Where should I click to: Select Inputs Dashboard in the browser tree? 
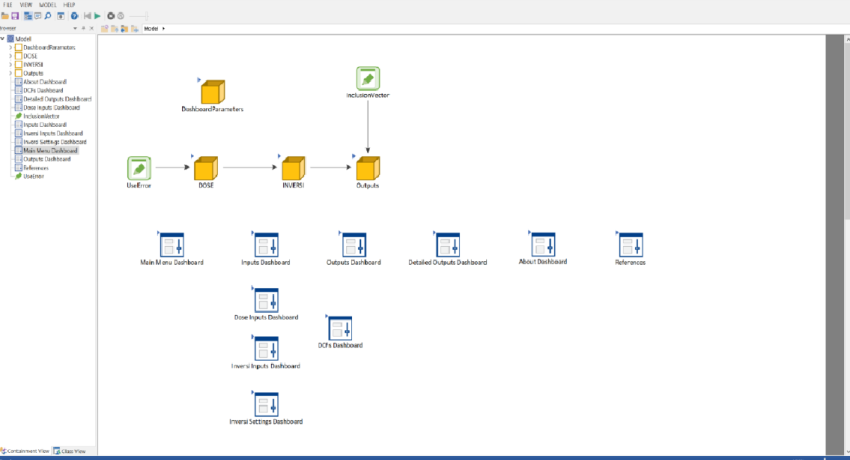pyautogui.click(x=44, y=125)
